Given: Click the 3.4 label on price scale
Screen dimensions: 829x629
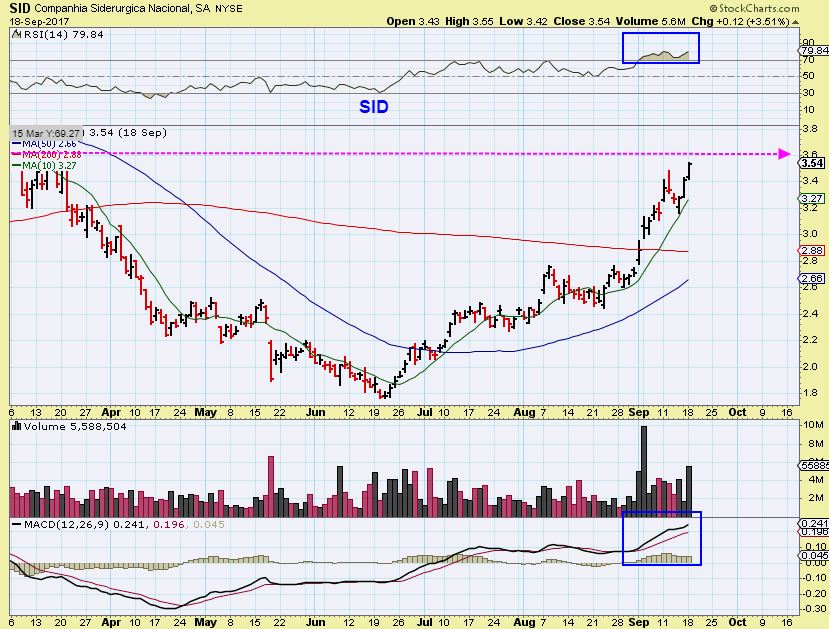Looking at the screenshot, I should point(809,181).
